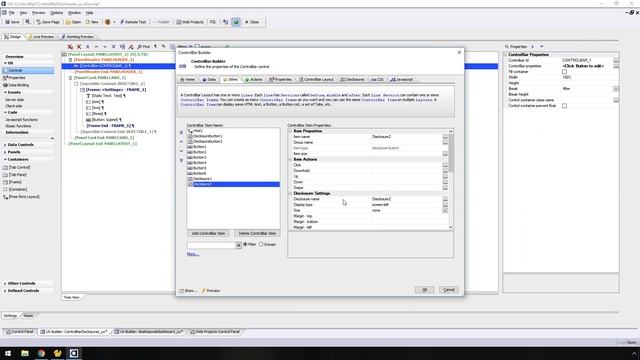
Task: Click the Save toolbar button
Action: 12,22
